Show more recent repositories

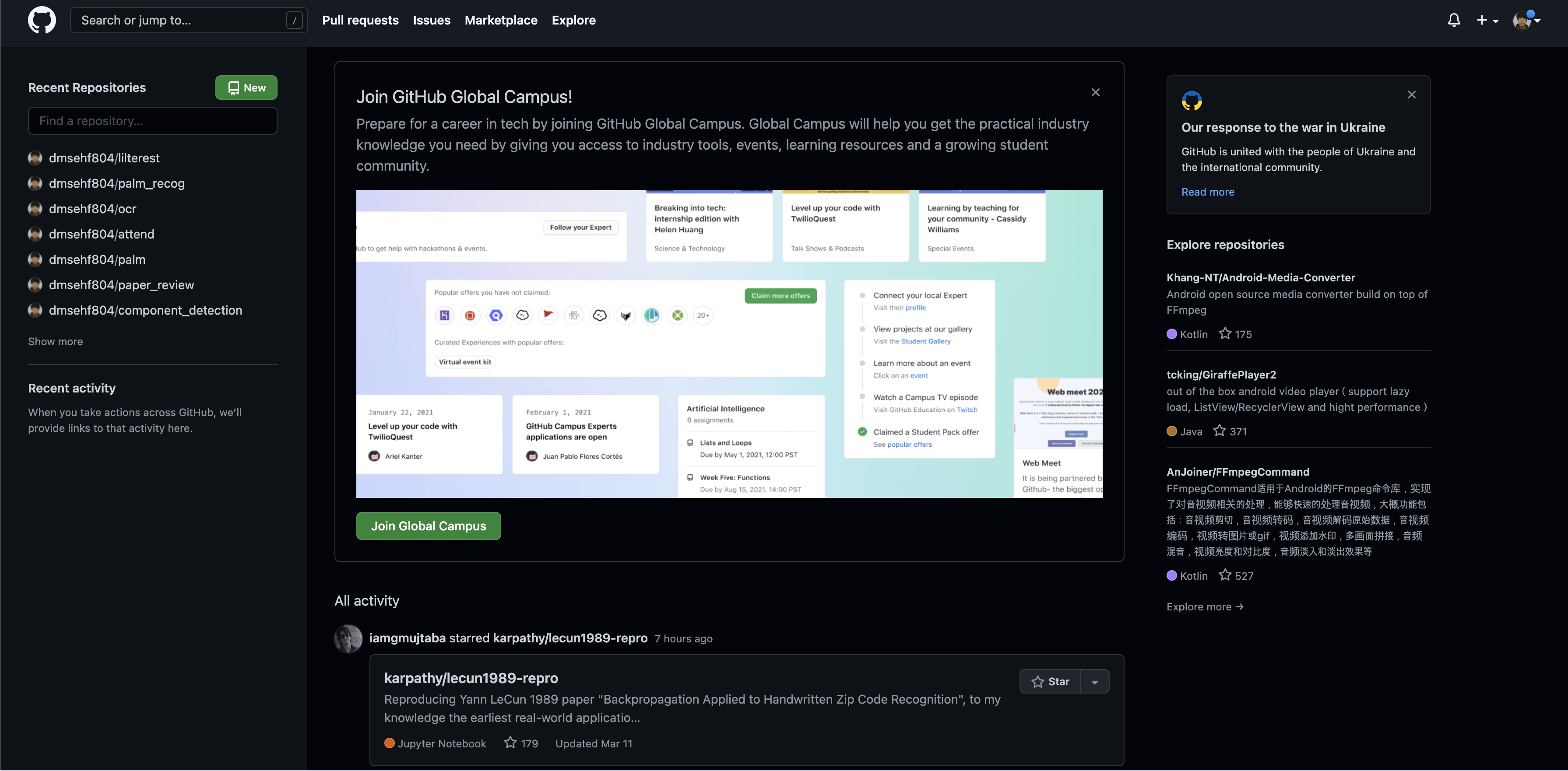point(56,341)
